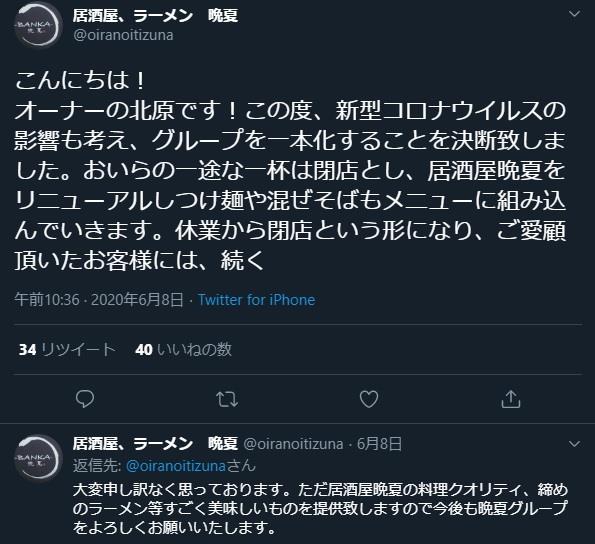595x544 pixels.
Task: View the 34 リツイート list
Action: (x=67, y=349)
